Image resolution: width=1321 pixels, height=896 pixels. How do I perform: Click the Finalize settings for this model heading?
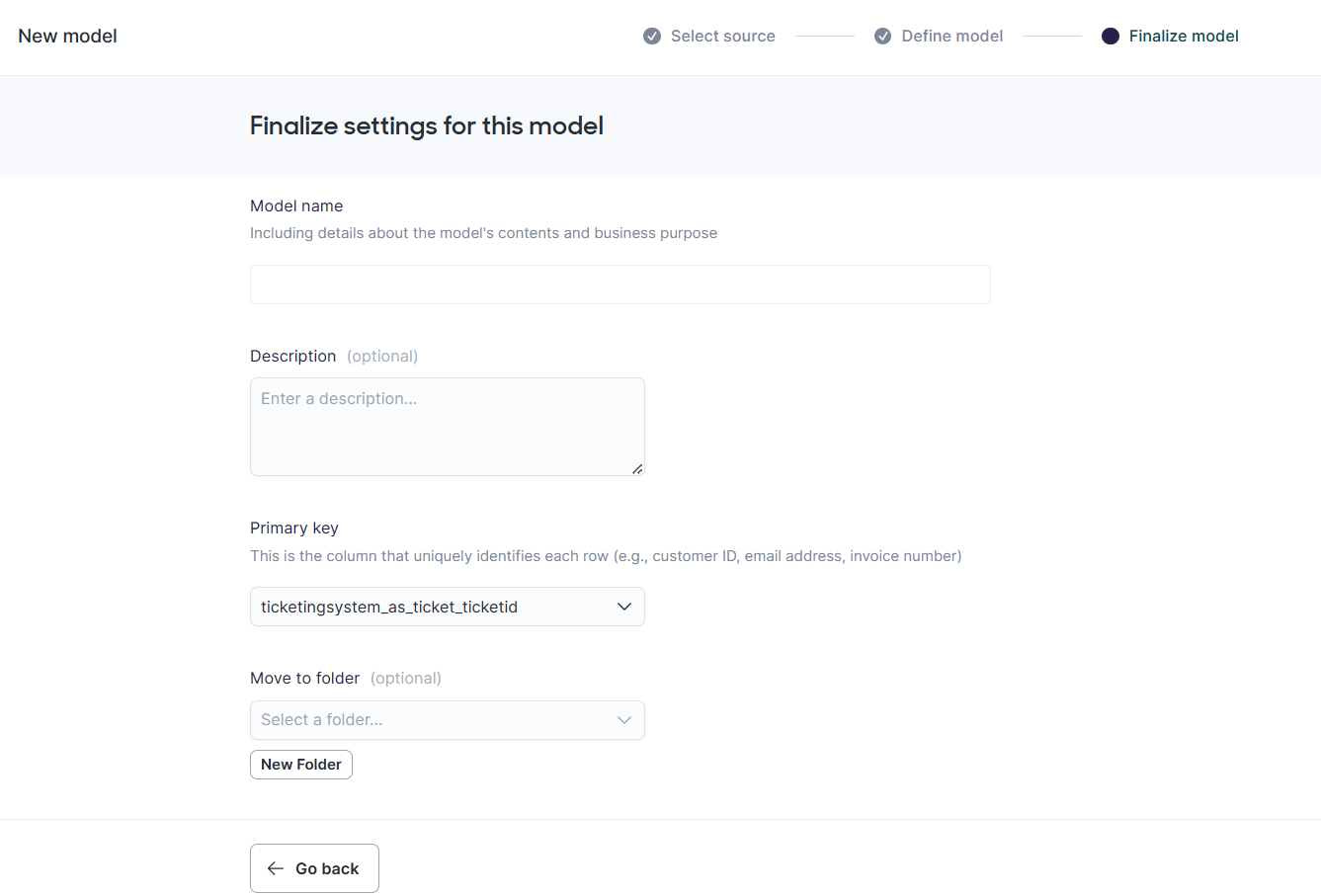click(x=426, y=126)
